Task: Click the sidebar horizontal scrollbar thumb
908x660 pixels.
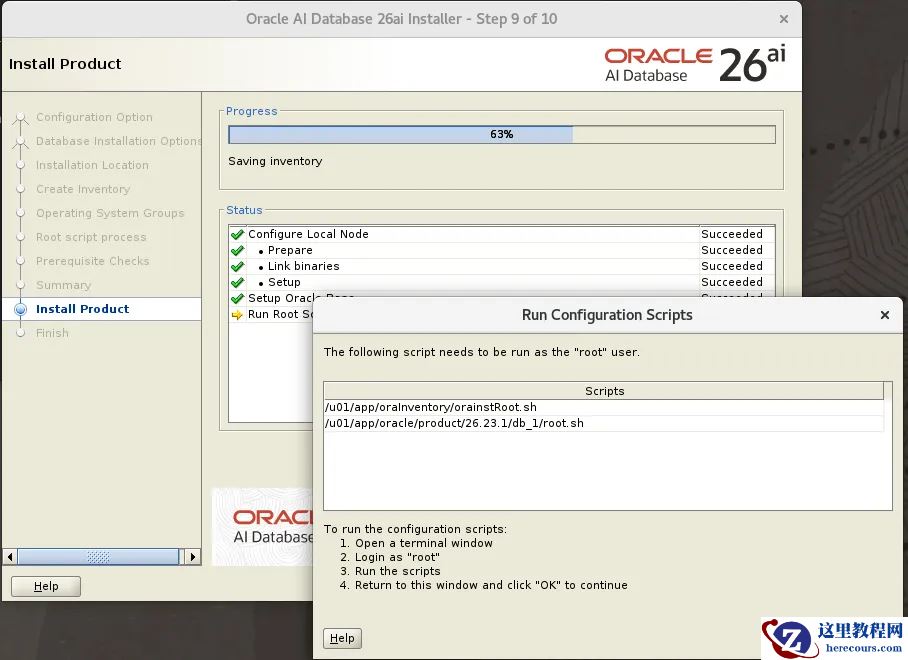Action: tap(98, 557)
